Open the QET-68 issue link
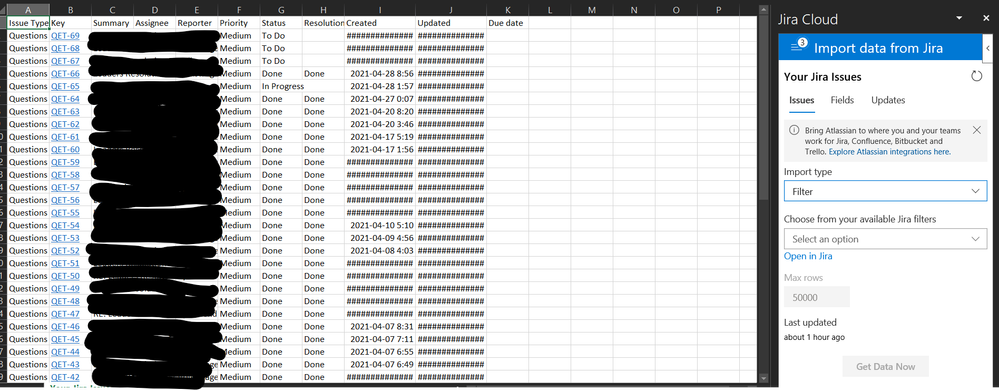 (65, 48)
